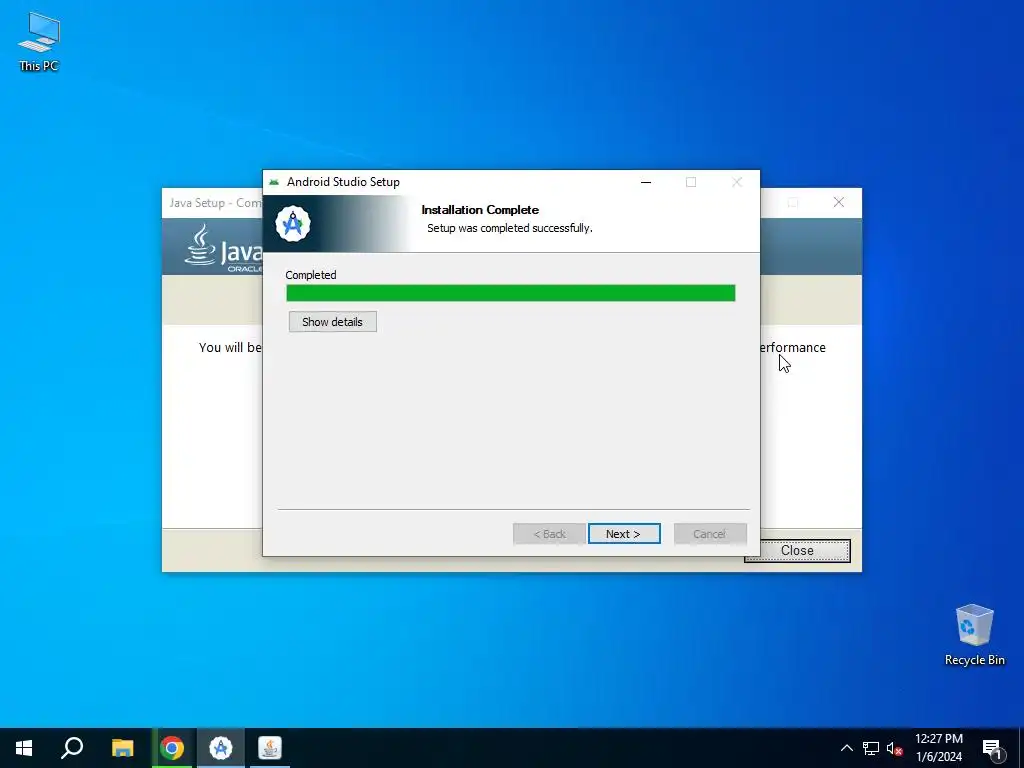Open the taskbar clock showing 12:27 PM
This screenshot has height=768, width=1024.
tap(938, 748)
